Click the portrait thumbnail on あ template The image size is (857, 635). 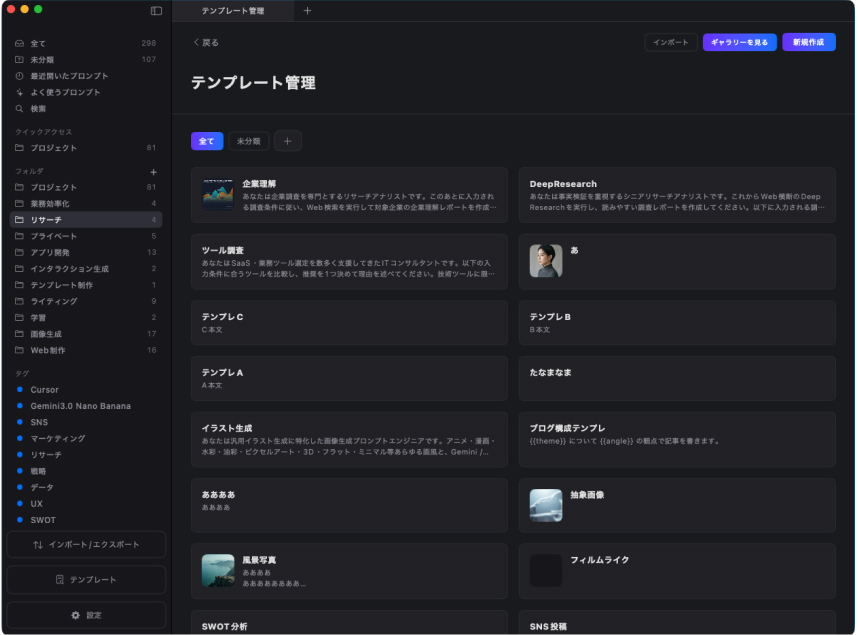(546, 261)
